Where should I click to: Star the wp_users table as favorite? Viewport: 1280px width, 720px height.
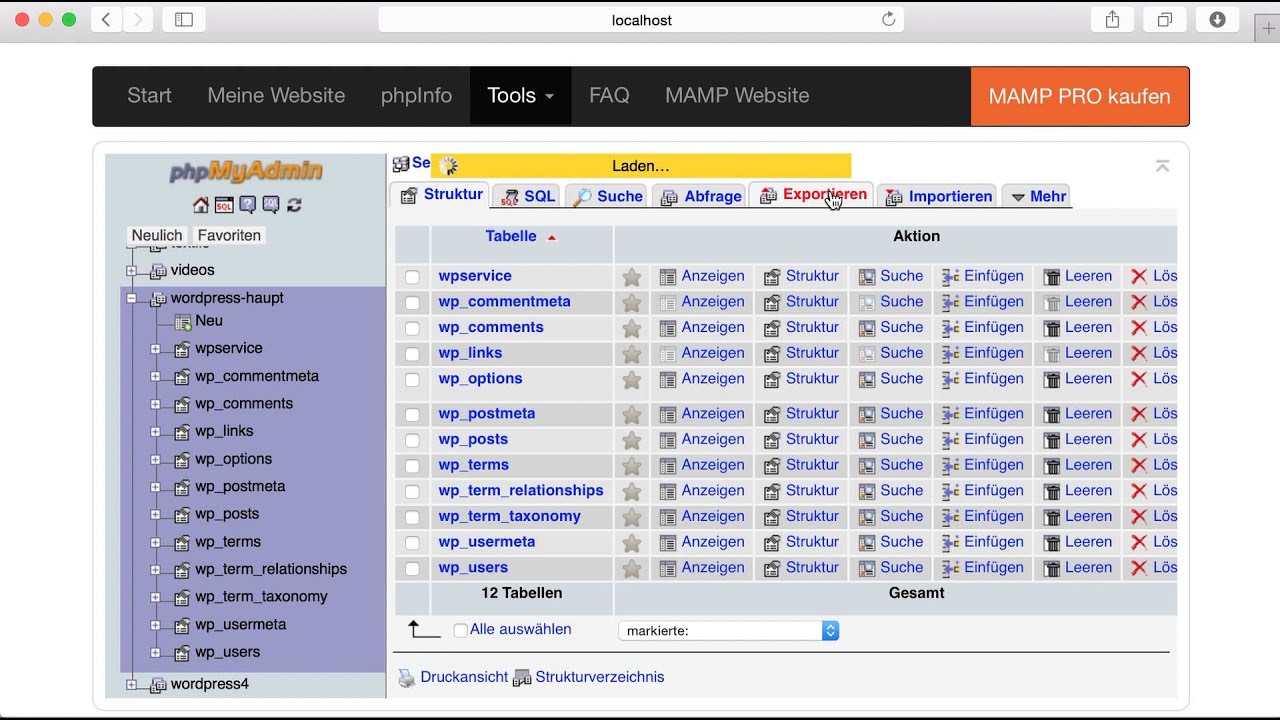tap(631, 568)
